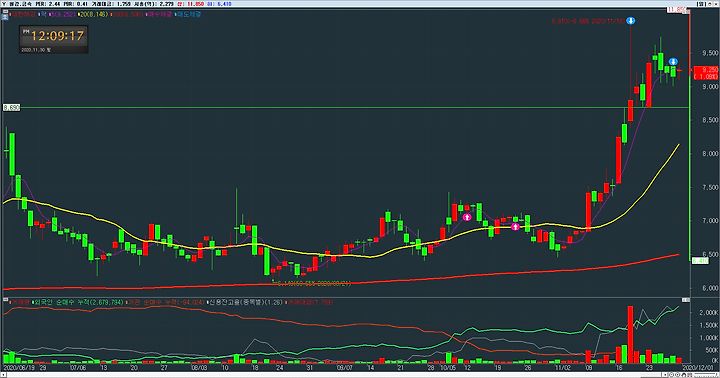The height and width of the screenshot is (378, 720).
Task: Click the 2,000K volume axis label
Action: (709, 312)
